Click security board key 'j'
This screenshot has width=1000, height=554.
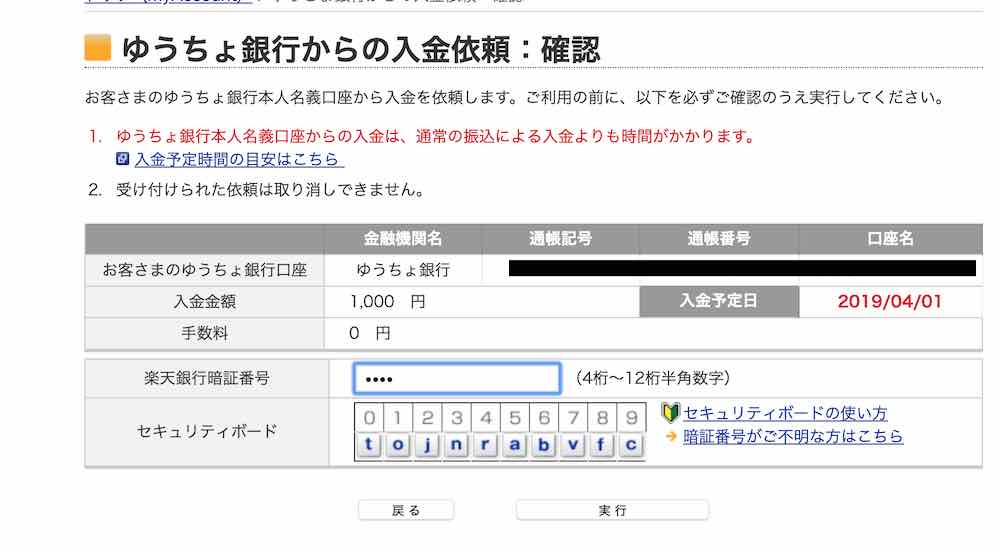tap(427, 445)
